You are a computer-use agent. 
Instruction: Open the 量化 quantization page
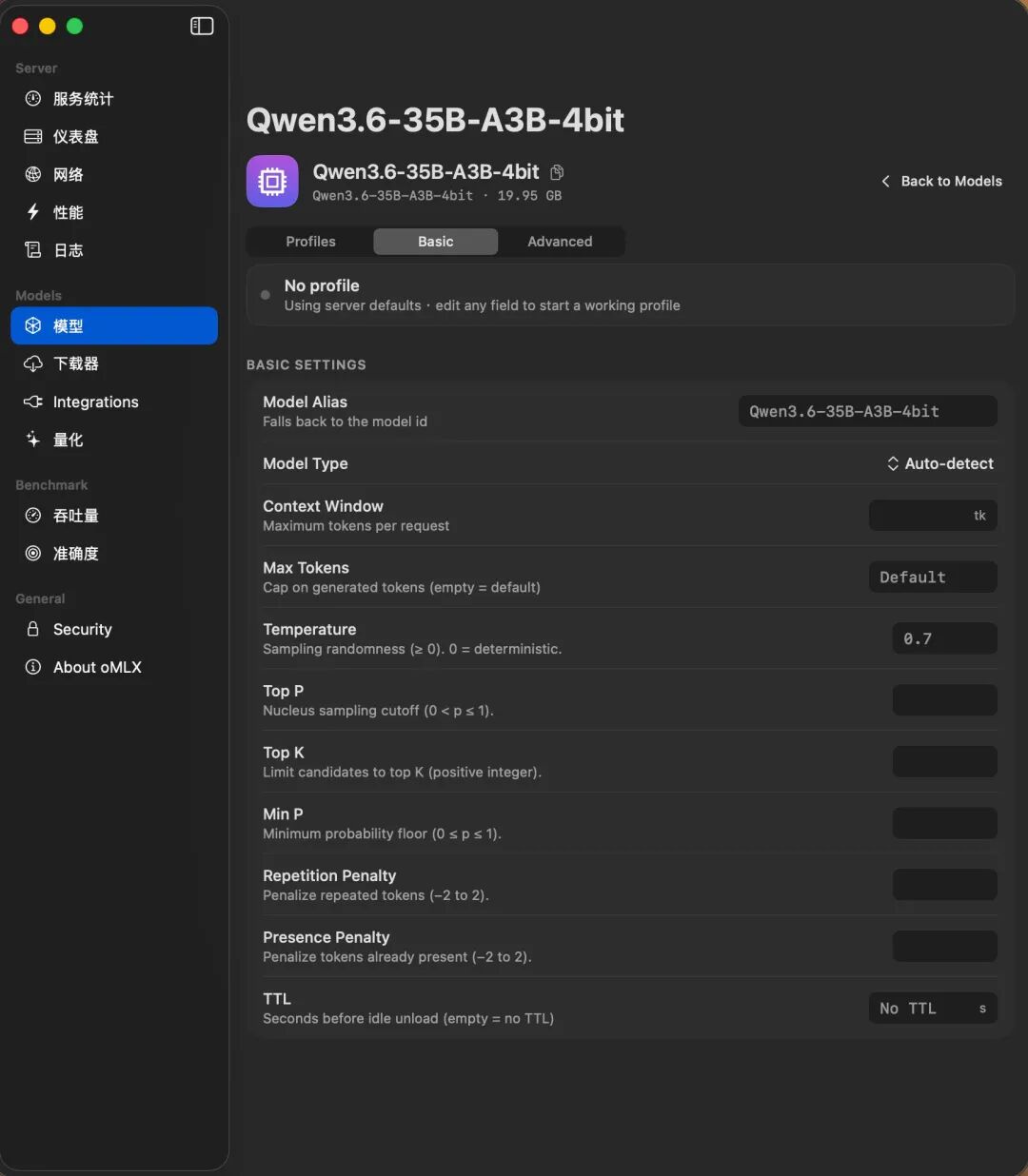(114, 440)
